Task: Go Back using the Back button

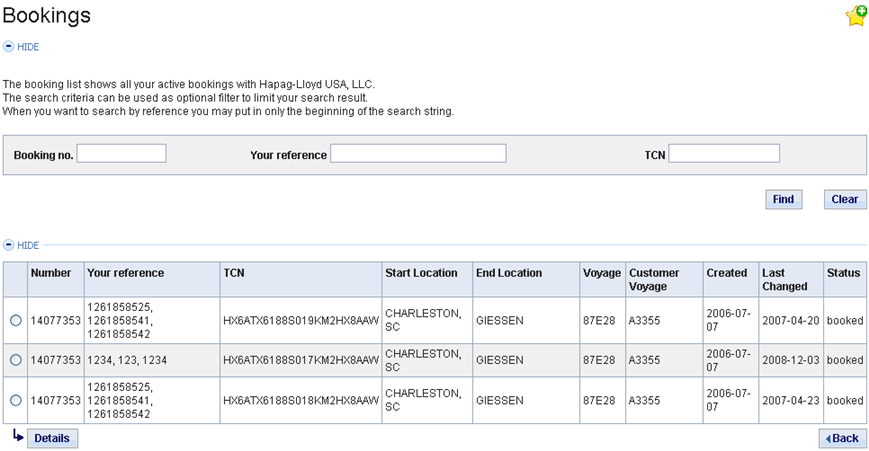Action: (x=842, y=438)
